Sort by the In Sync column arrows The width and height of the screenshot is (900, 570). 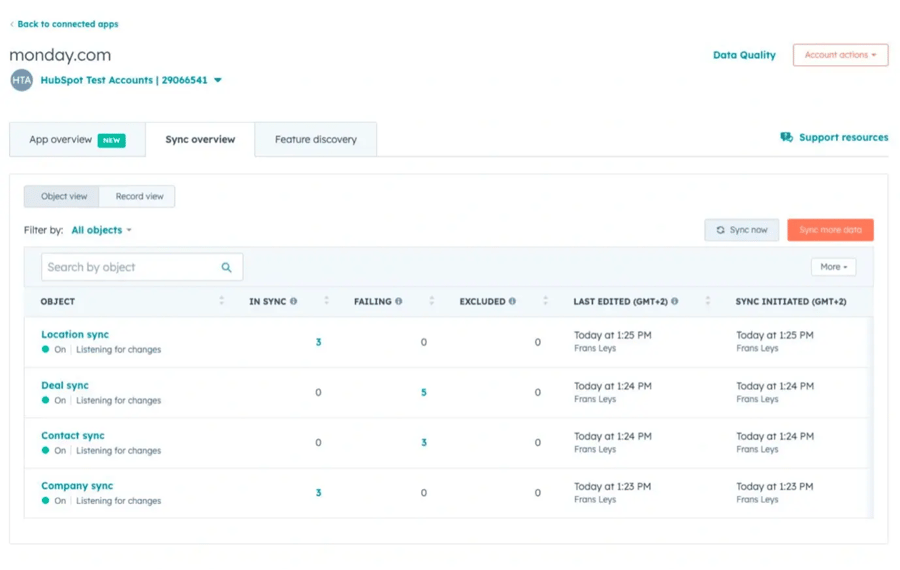[327, 301]
